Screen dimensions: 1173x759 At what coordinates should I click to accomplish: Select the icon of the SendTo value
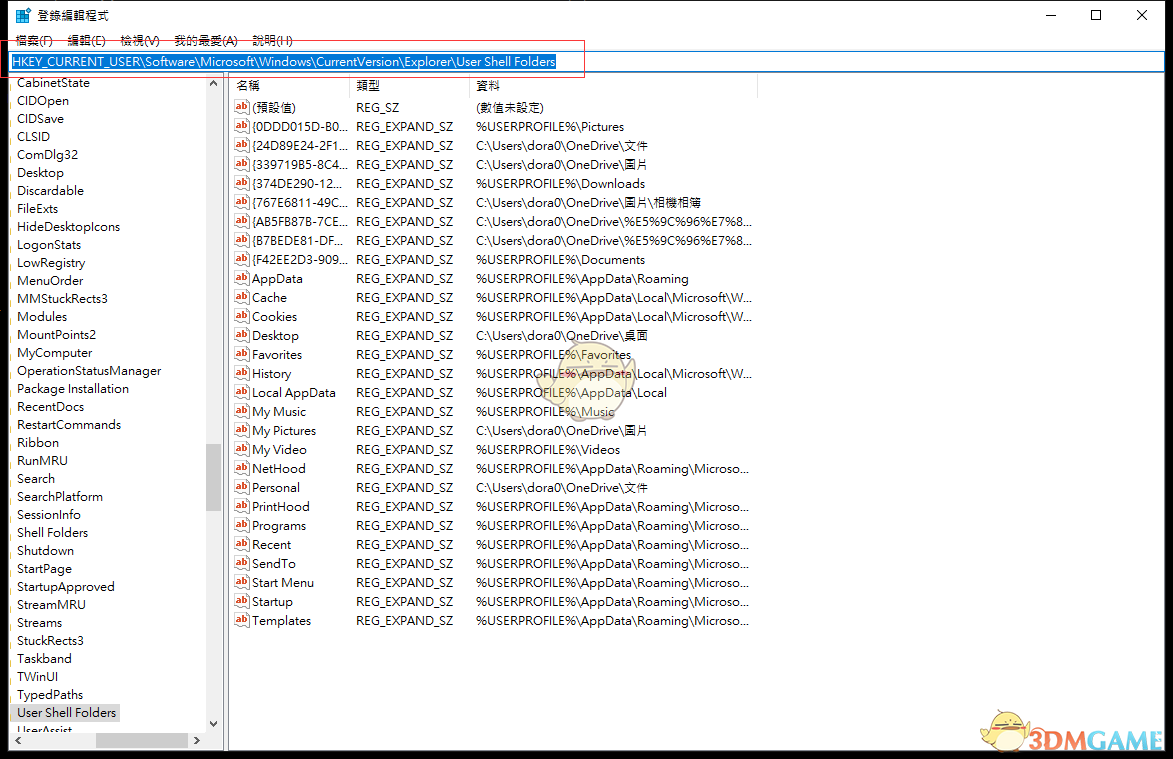pyautogui.click(x=241, y=564)
